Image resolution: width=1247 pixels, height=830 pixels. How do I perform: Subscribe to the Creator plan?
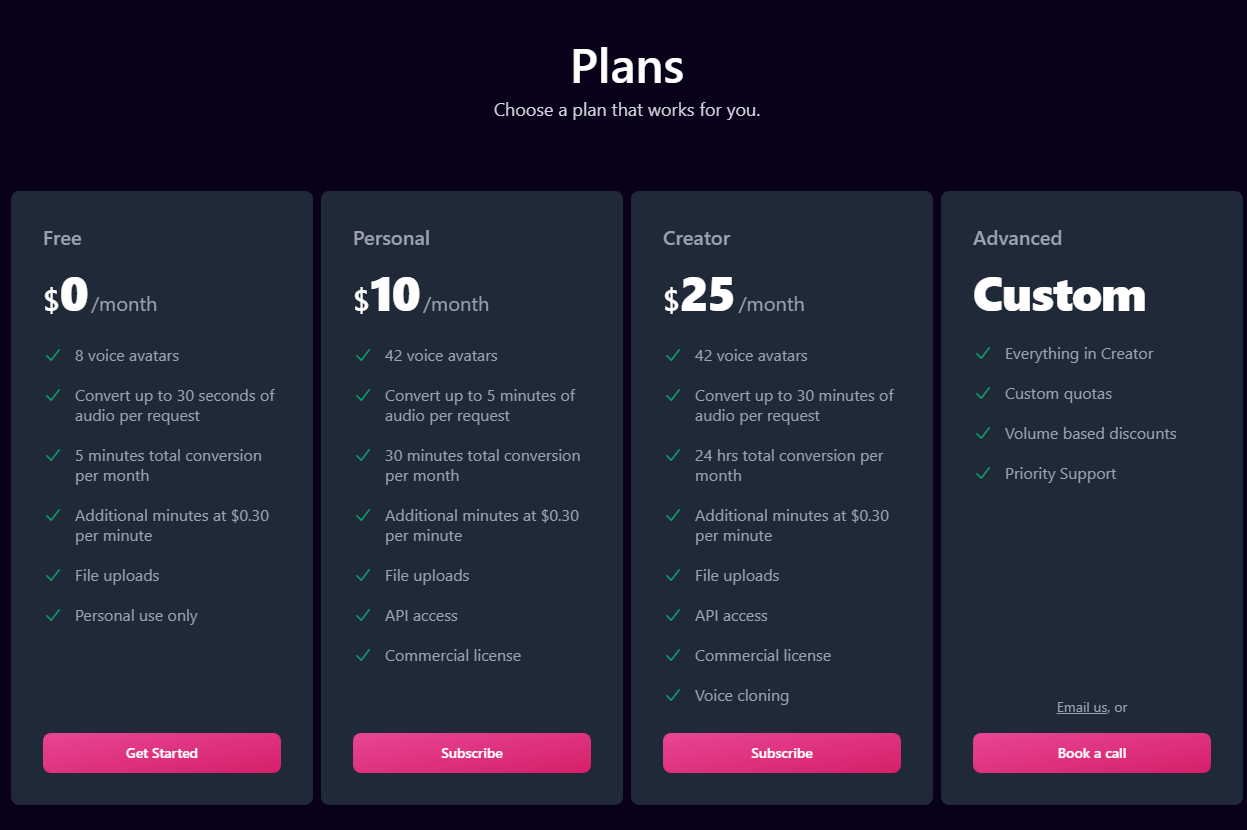782,753
